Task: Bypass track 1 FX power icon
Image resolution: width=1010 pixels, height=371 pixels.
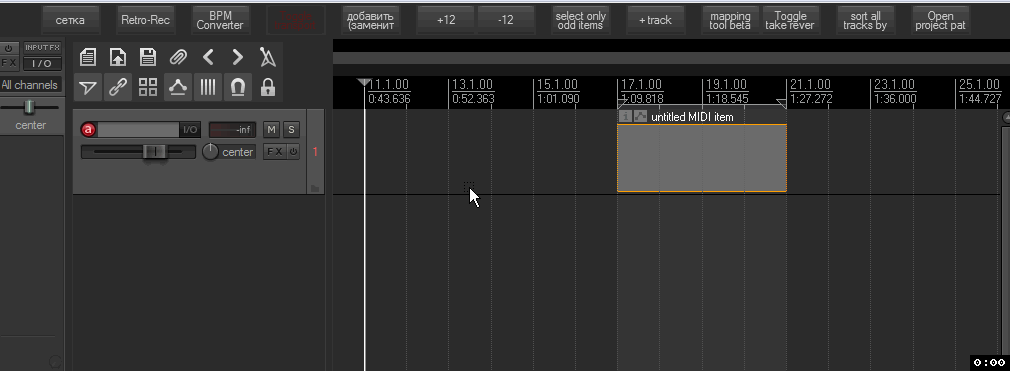Action: click(293, 152)
